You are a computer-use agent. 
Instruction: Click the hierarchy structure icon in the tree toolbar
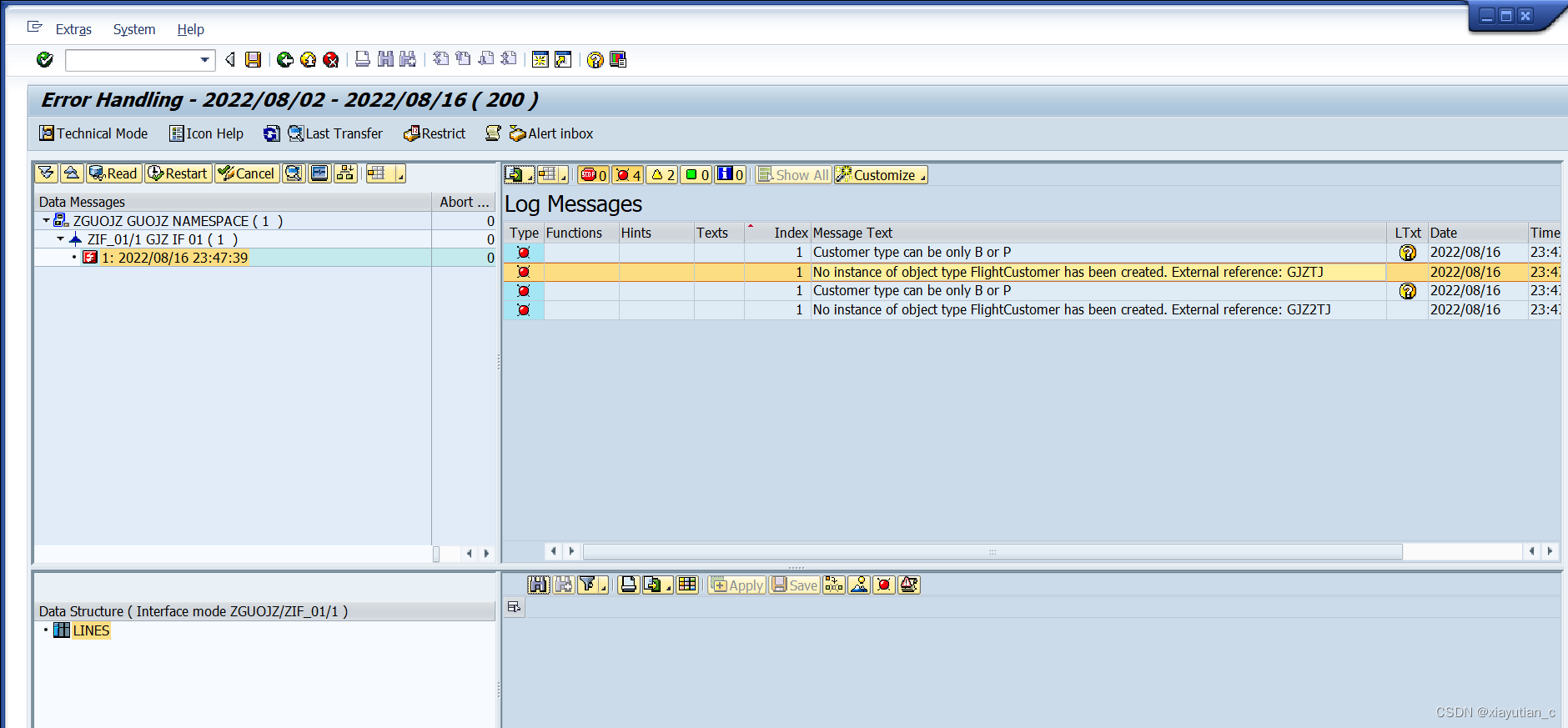(345, 173)
